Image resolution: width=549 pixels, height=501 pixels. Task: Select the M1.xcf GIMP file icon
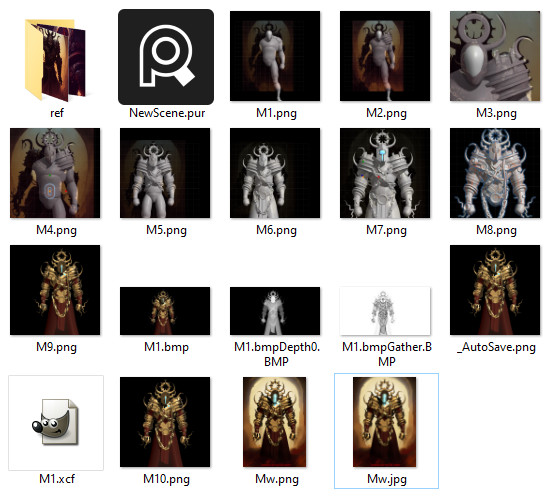coord(56,423)
